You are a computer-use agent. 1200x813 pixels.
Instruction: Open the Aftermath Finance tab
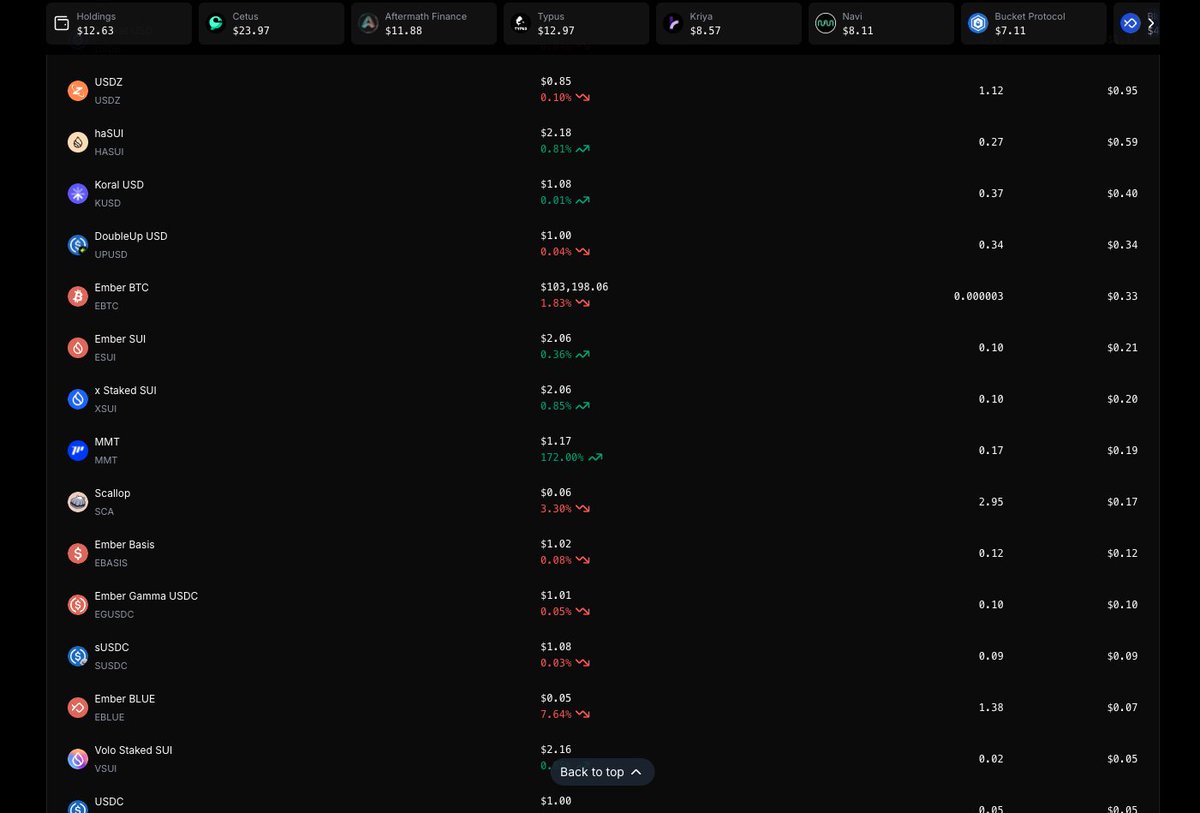click(x=424, y=23)
